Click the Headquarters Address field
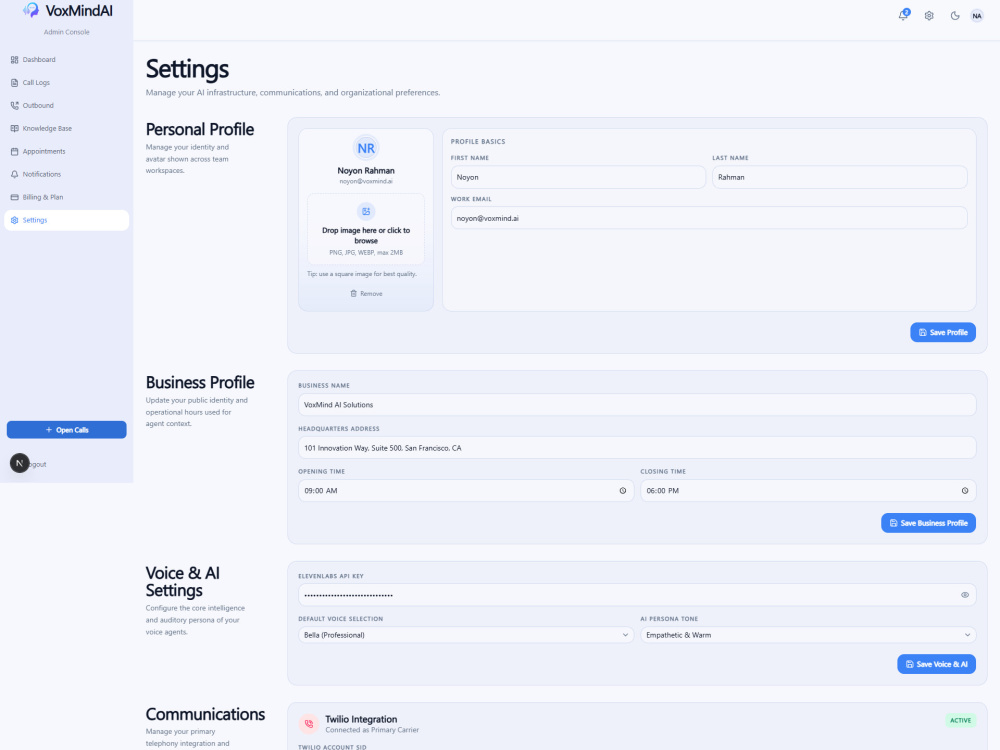1000x750 pixels. pos(637,448)
